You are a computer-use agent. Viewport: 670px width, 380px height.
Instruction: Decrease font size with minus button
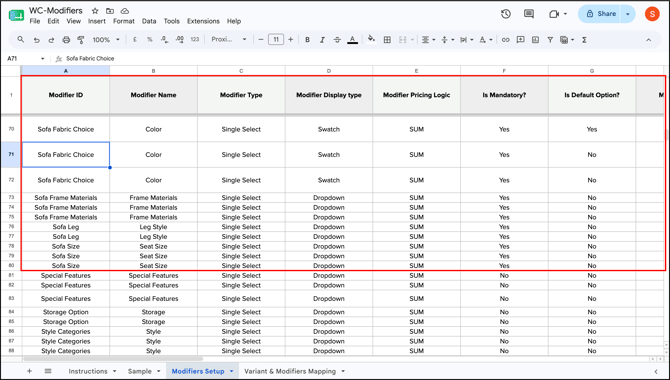[x=261, y=39]
